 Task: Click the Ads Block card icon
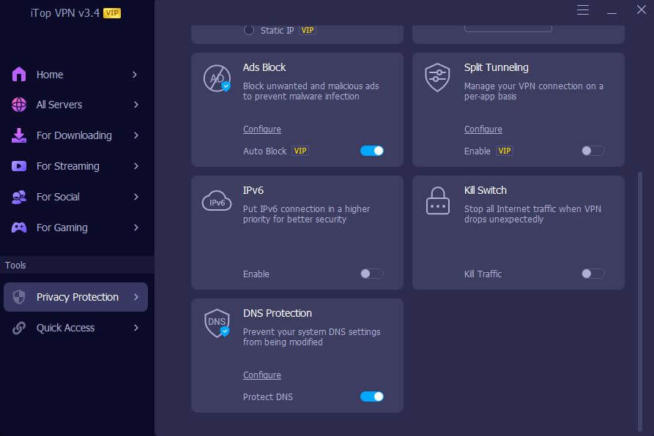tap(217, 78)
